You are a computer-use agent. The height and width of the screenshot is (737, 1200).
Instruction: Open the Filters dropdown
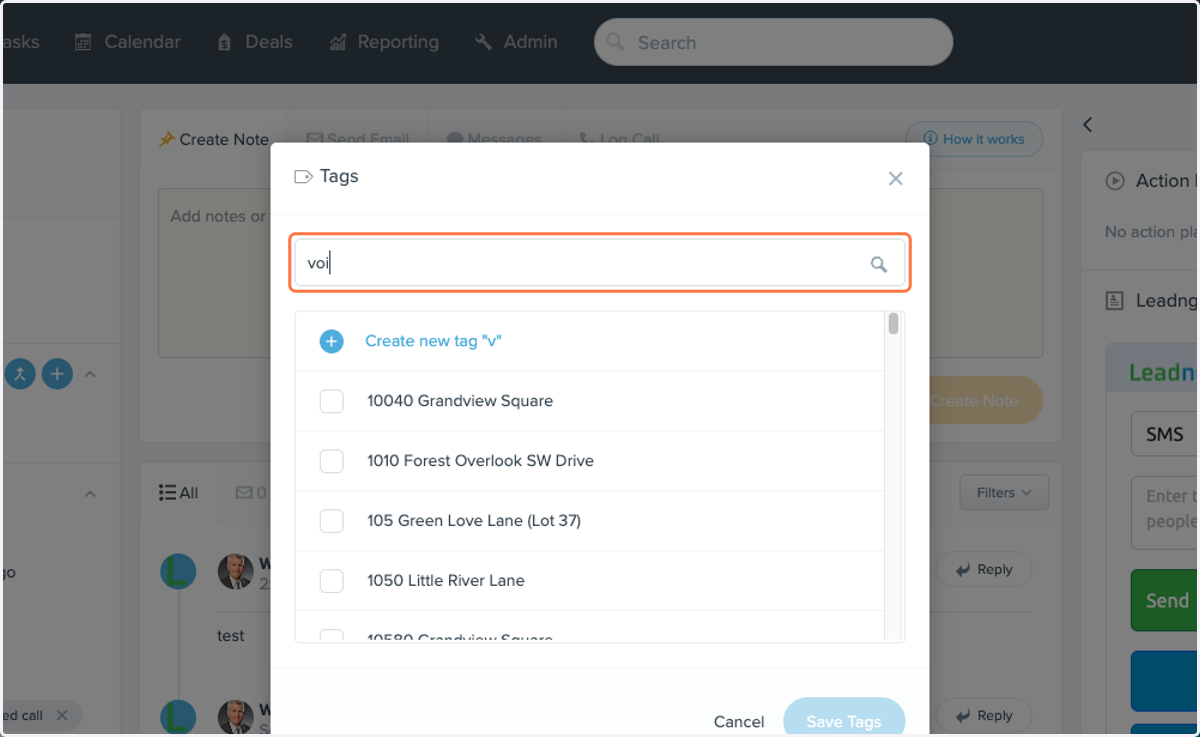coord(1004,493)
